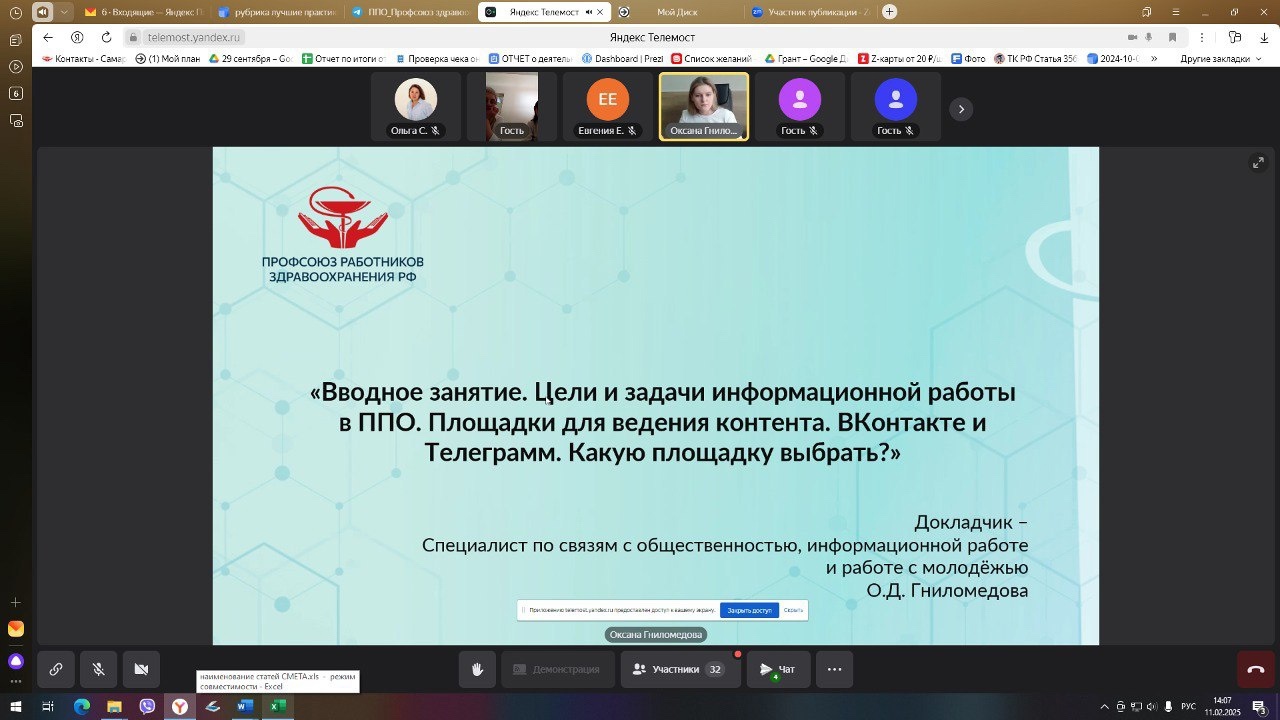Screen dimensions: 1280x720
Task: Click Закрыть доступ in sharing banner
Action: (749, 609)
